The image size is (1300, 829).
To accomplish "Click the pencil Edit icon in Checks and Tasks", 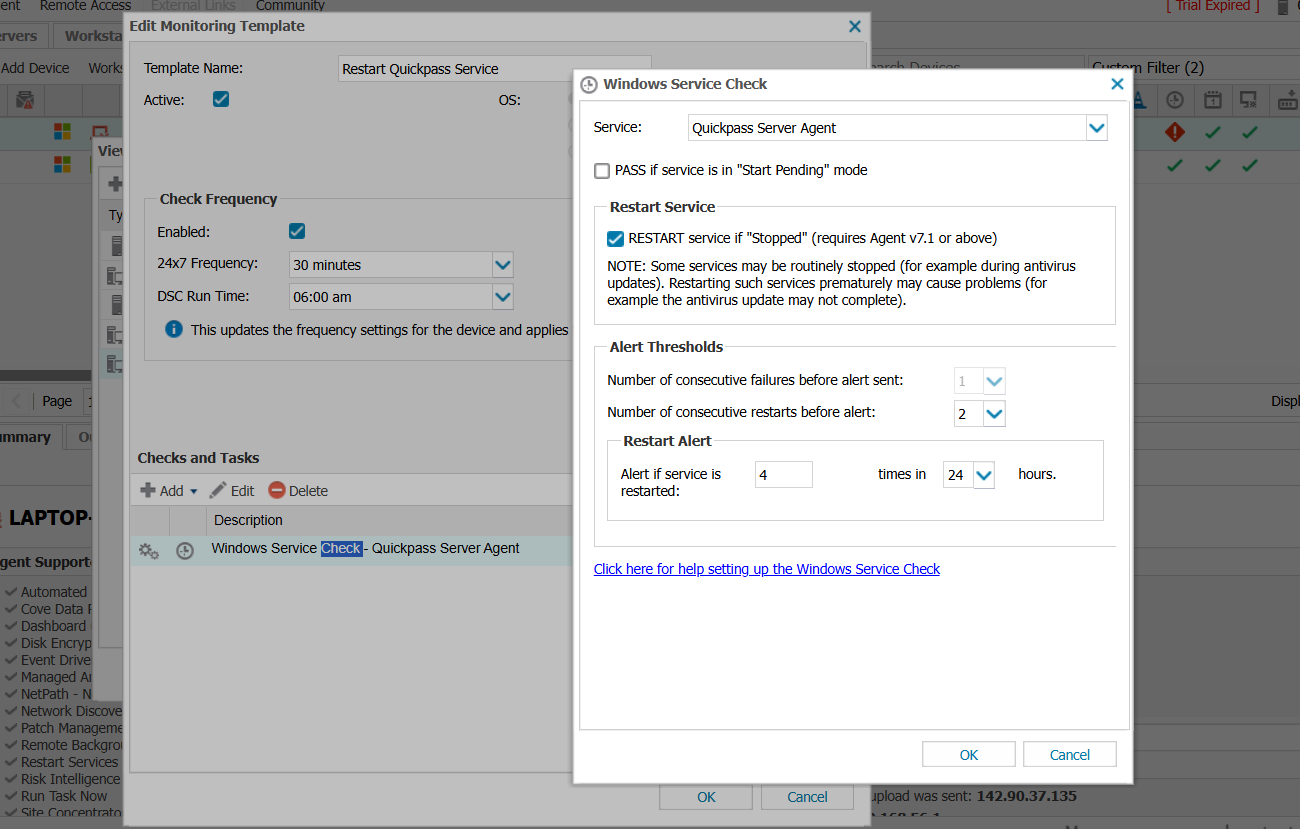I will (x=218, y=490).
